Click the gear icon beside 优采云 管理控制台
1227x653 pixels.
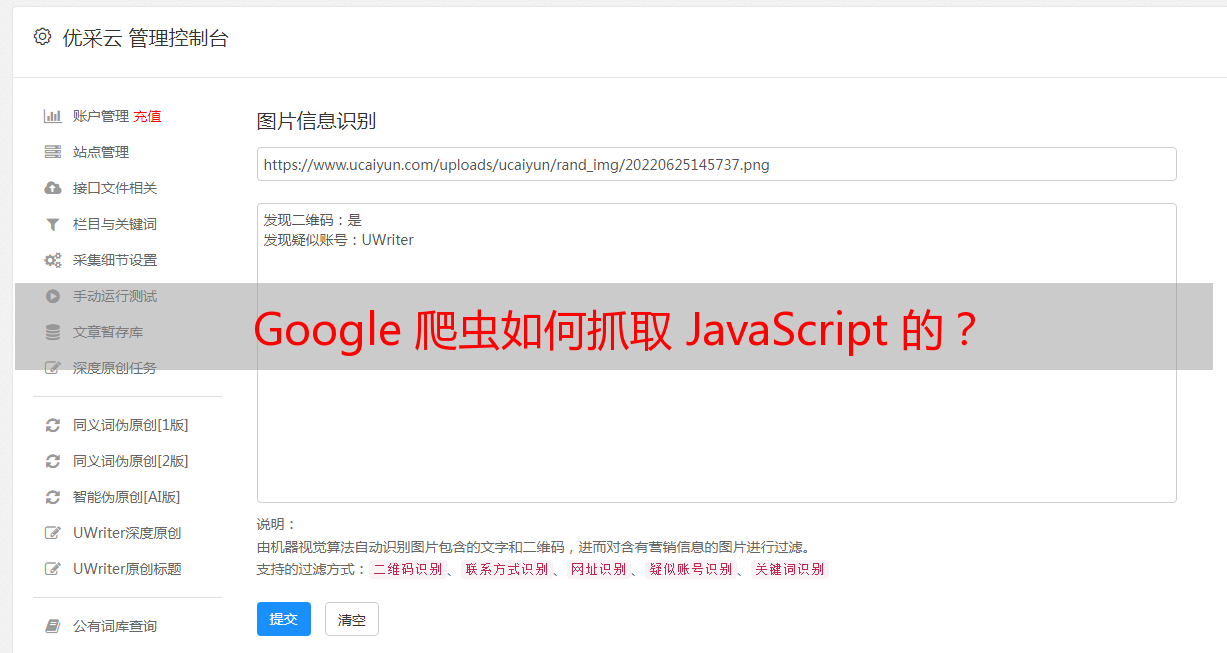42,37
